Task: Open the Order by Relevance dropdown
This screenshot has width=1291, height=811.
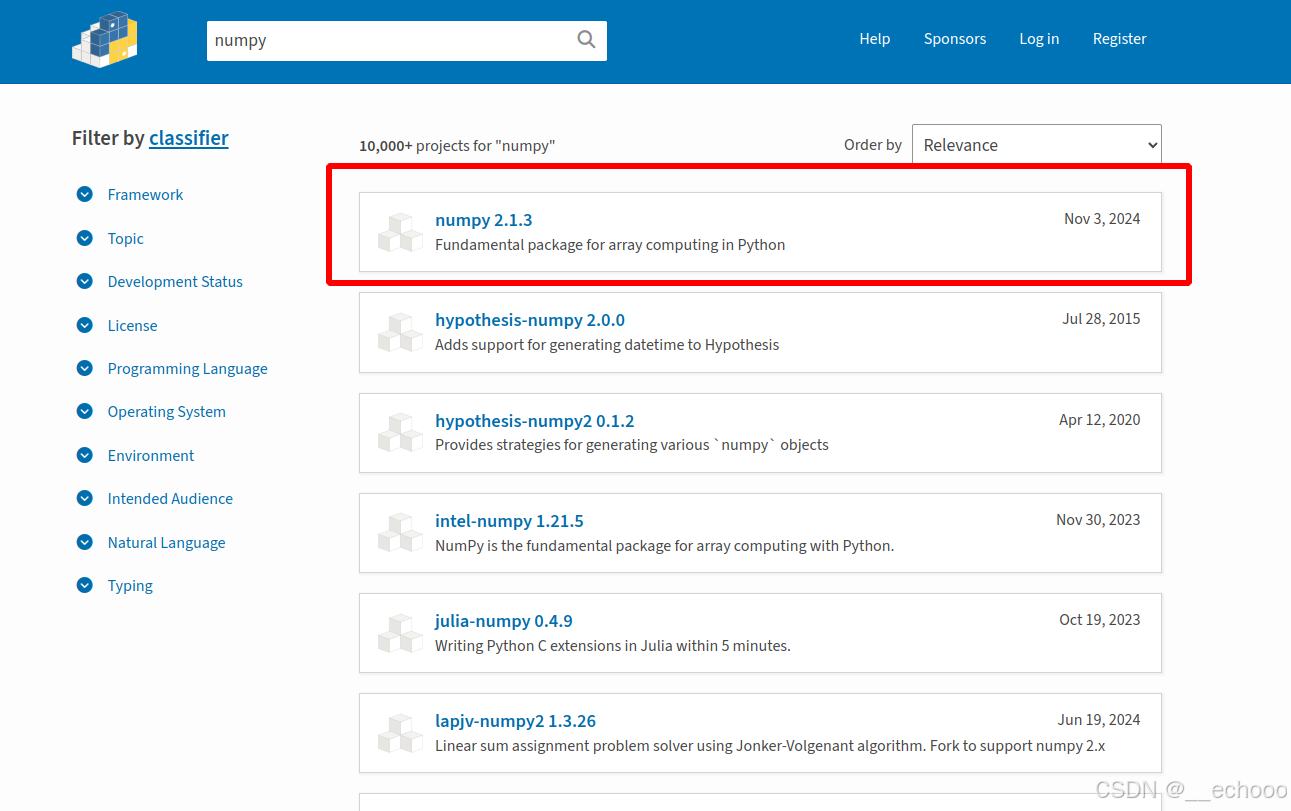Action: [1036, 145]
